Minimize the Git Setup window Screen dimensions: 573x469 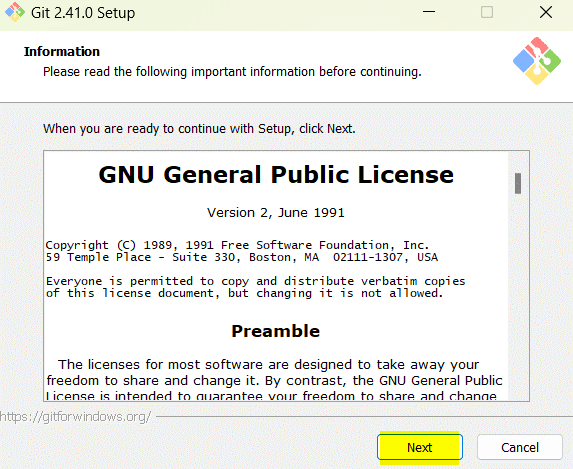tap(429, 12)
